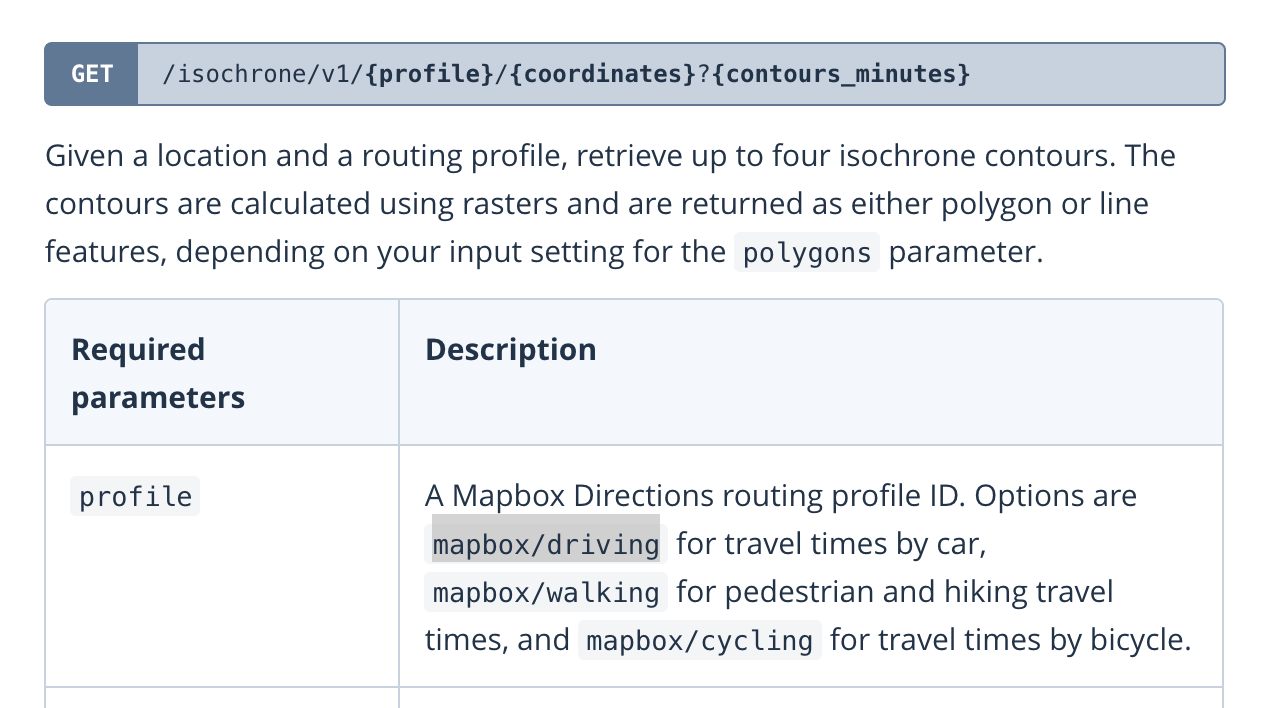Click 'for travel times by bicycle' text

(1011, 640)
